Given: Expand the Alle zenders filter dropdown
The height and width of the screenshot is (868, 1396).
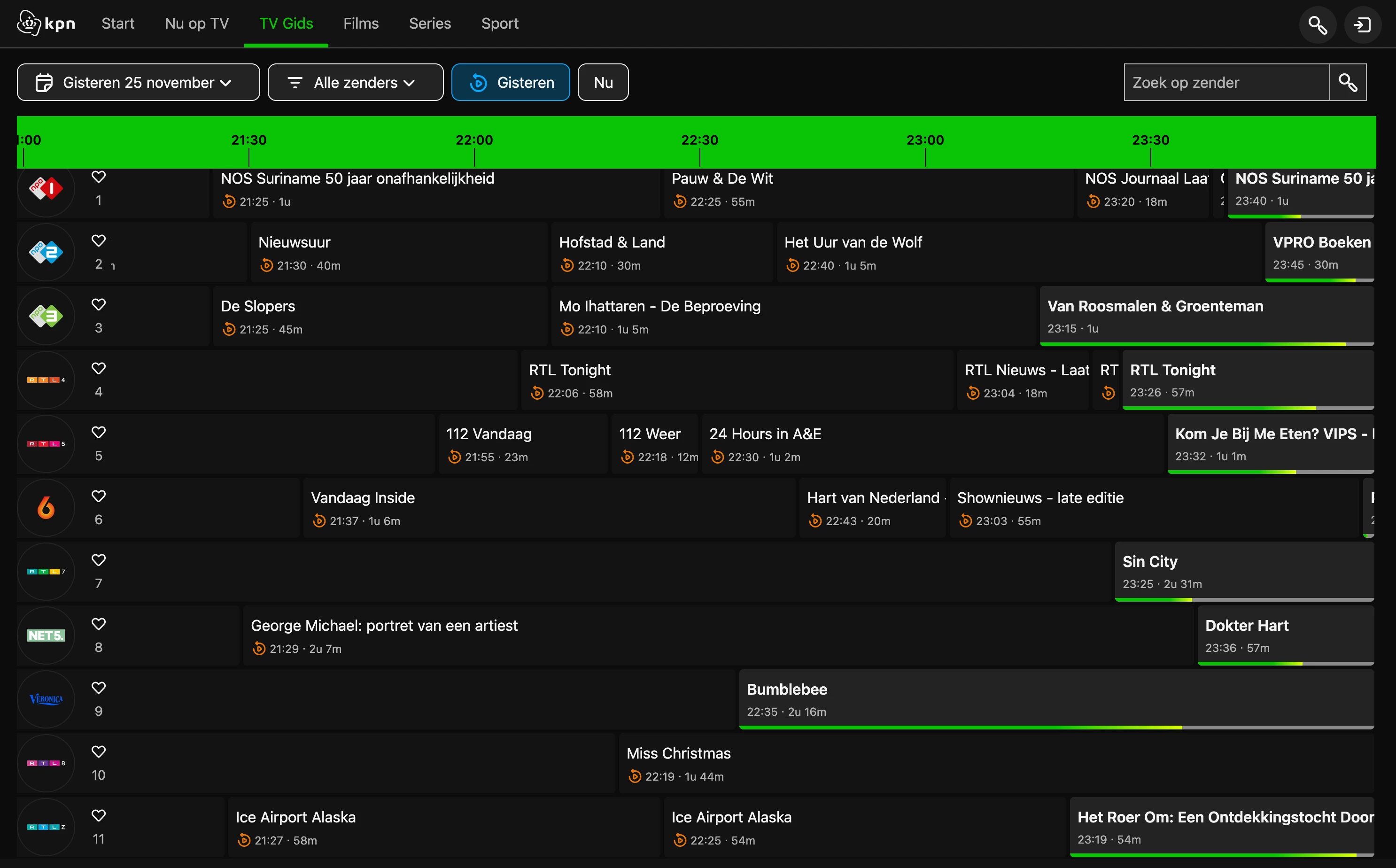Looking at the screenshot, I should (x=355, y=83).
